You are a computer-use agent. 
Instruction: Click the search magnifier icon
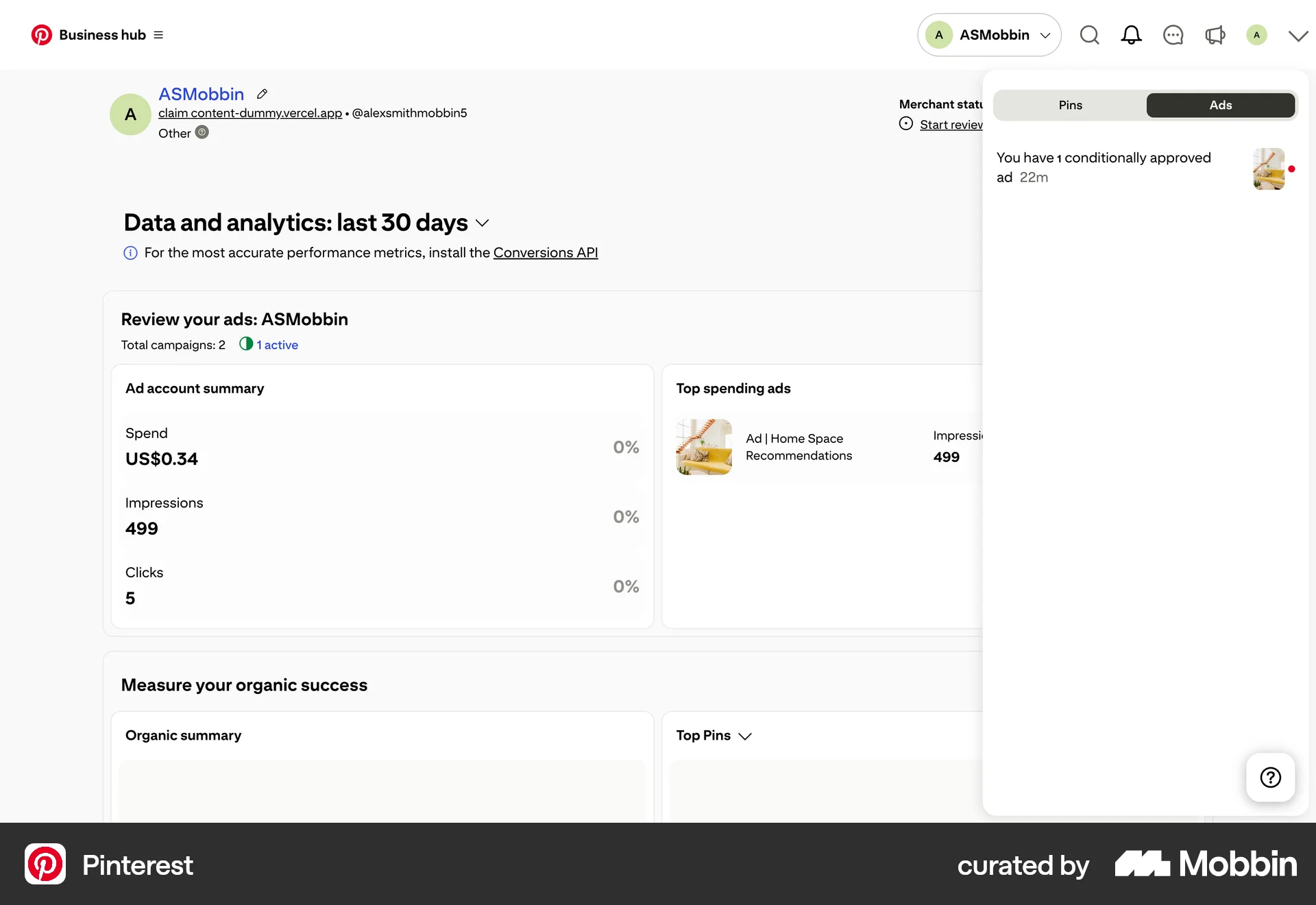[x=1089, y=35]
